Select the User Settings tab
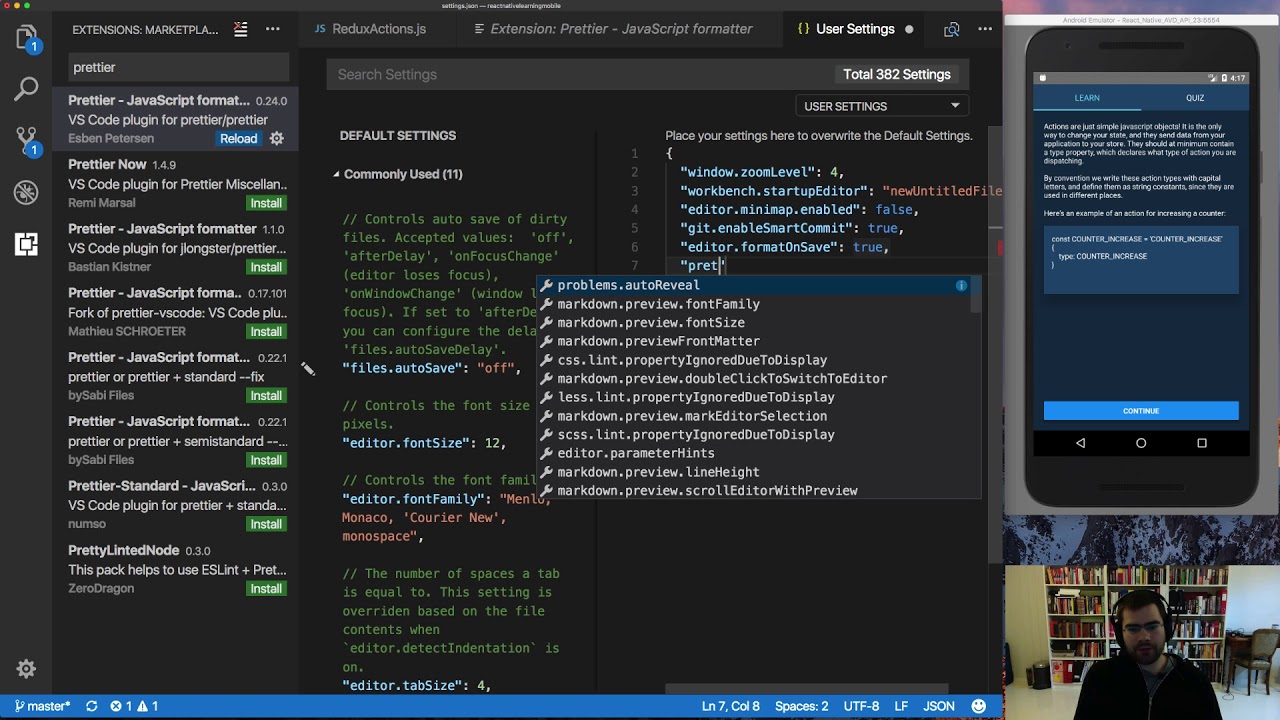Screen dimensions: 1280x720 (x=855, y=29)
